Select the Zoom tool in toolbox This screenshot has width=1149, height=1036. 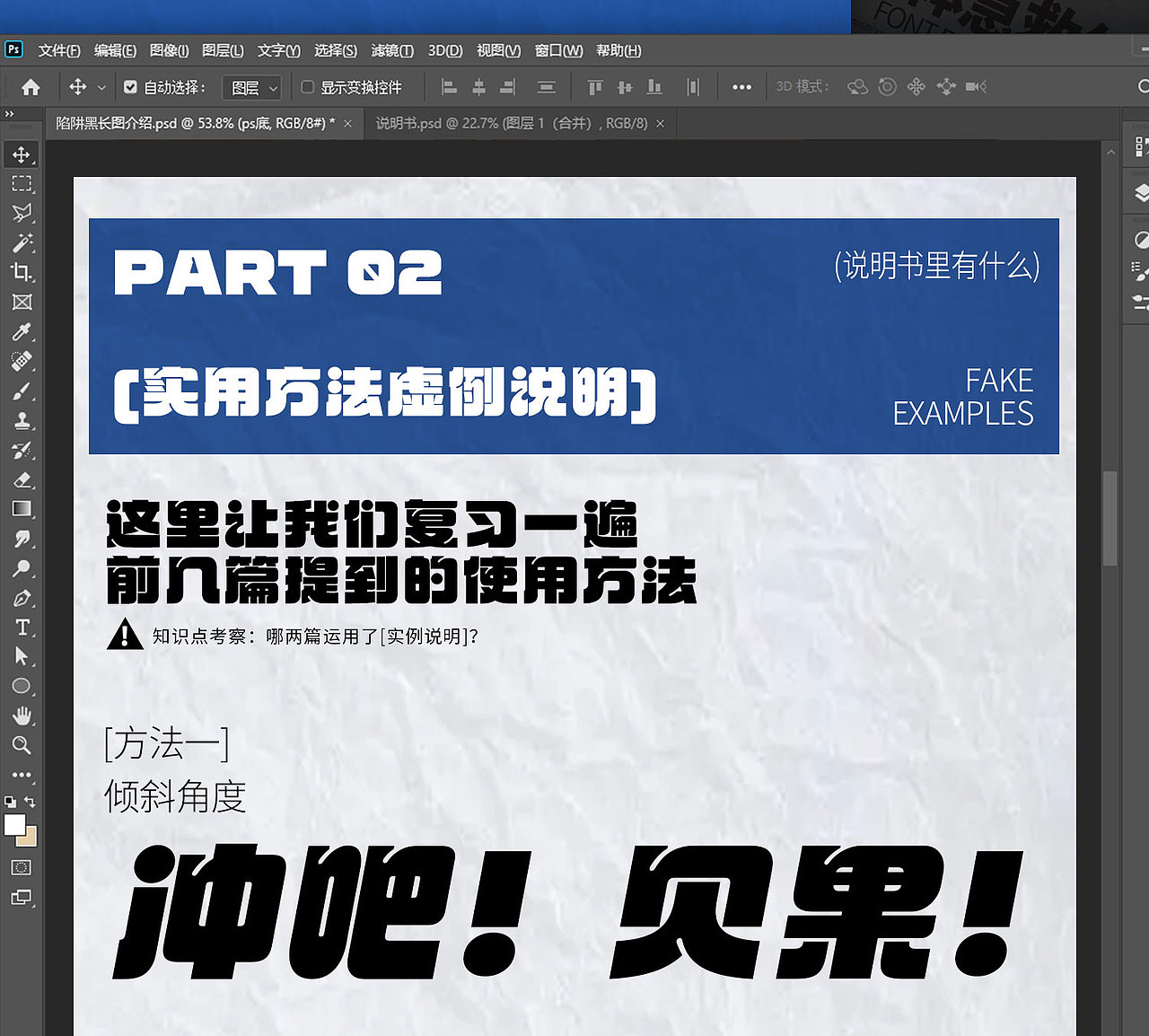click(22, 745)
